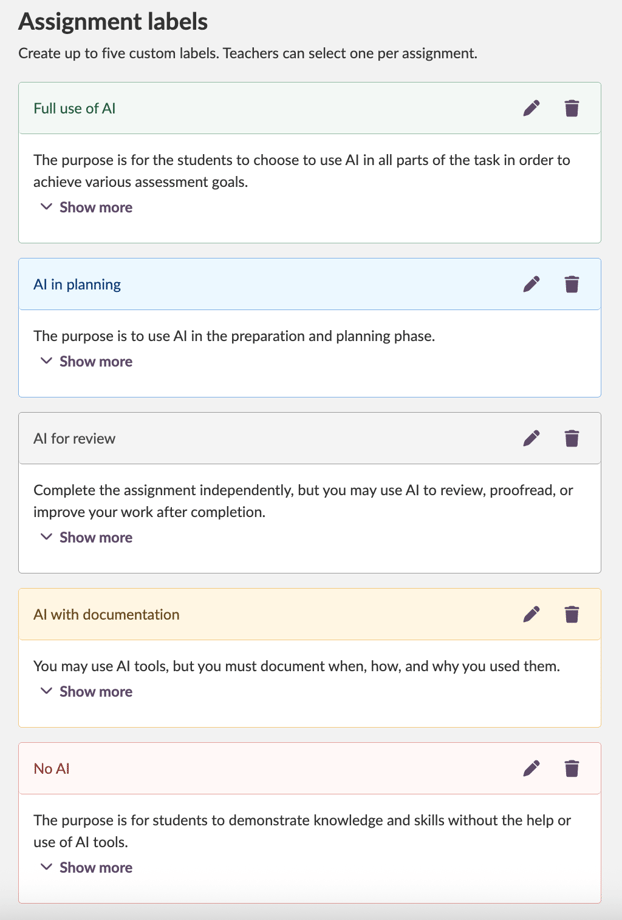The width and height of the screenshot is (622, 920).
Task: Click the pencil icon for "No AI"
Action: [x=532, y=768]
